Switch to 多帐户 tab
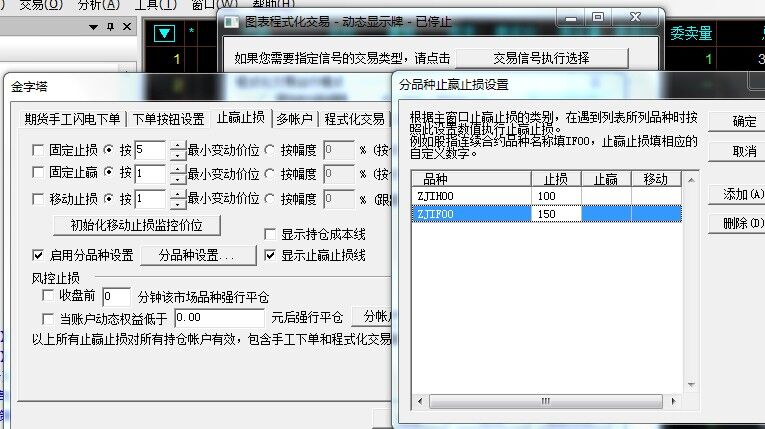 click(294, 119)
